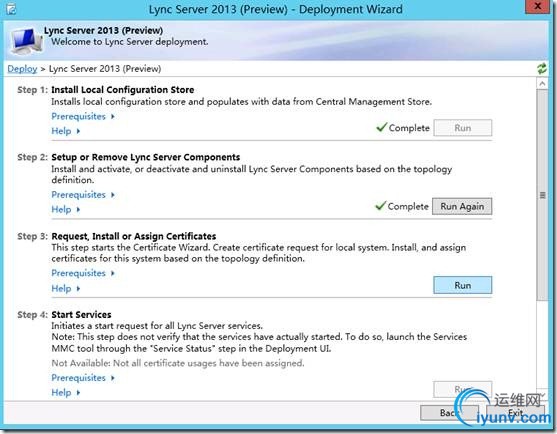The image size is (557, 434).
Task: Expand Help under Step 4
Action: click(66, 392)
